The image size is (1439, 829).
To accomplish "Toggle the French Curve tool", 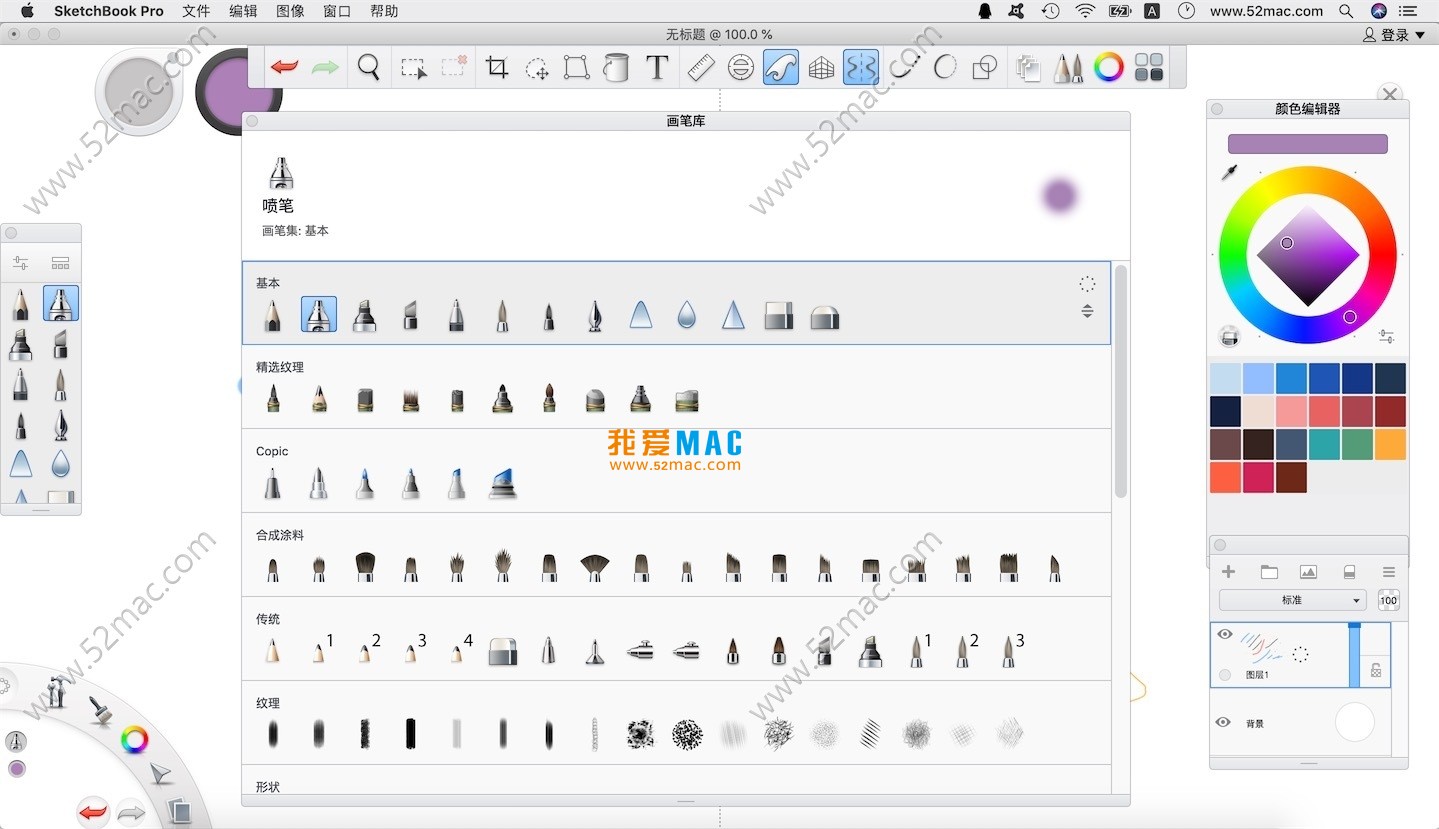I will (781, 67).
